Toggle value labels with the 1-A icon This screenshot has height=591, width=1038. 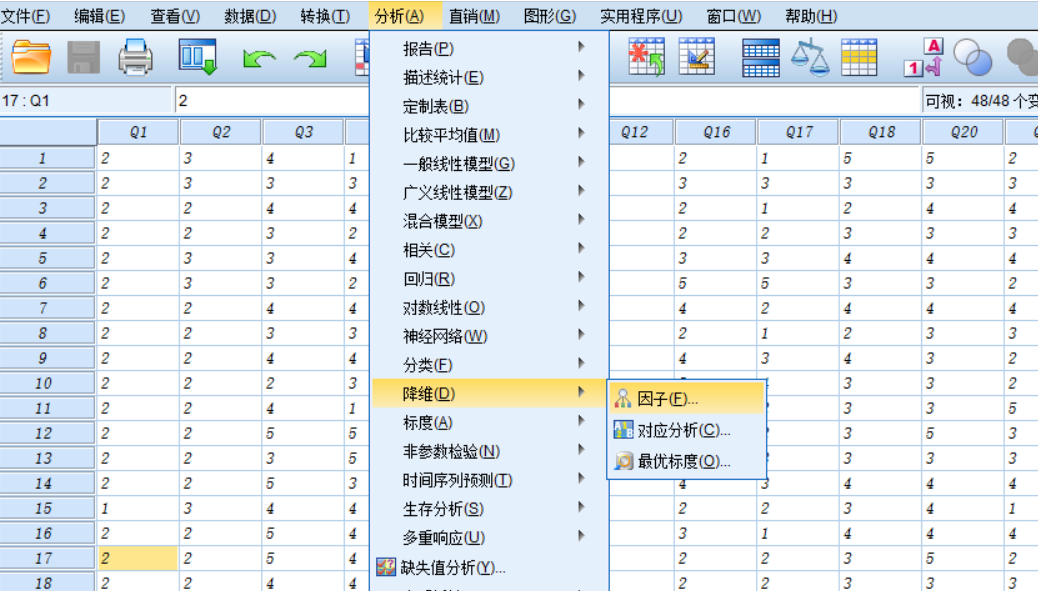pos(922,57)
